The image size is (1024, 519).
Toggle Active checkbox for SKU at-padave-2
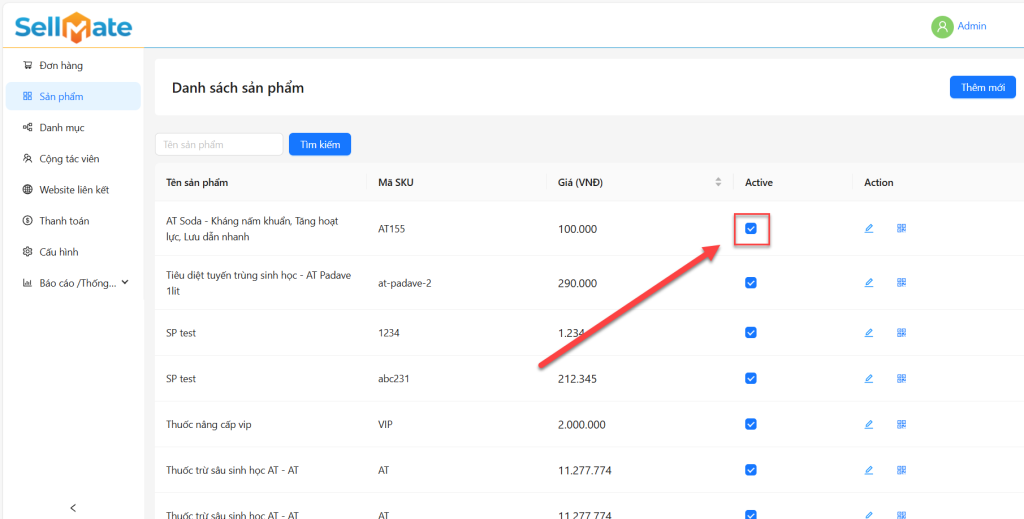(751, 283)
